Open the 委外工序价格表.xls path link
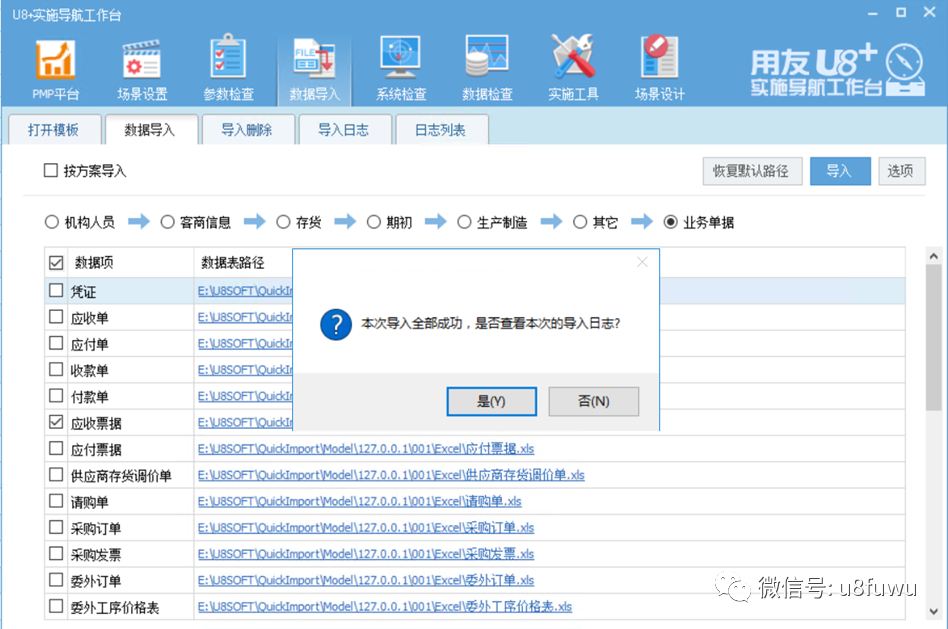The height and width of the screenshot is (629, 948). (x=385, y=607)
